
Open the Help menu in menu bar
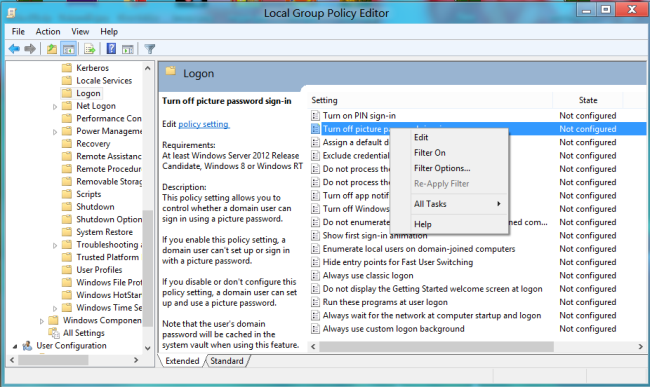pos(109,31)
